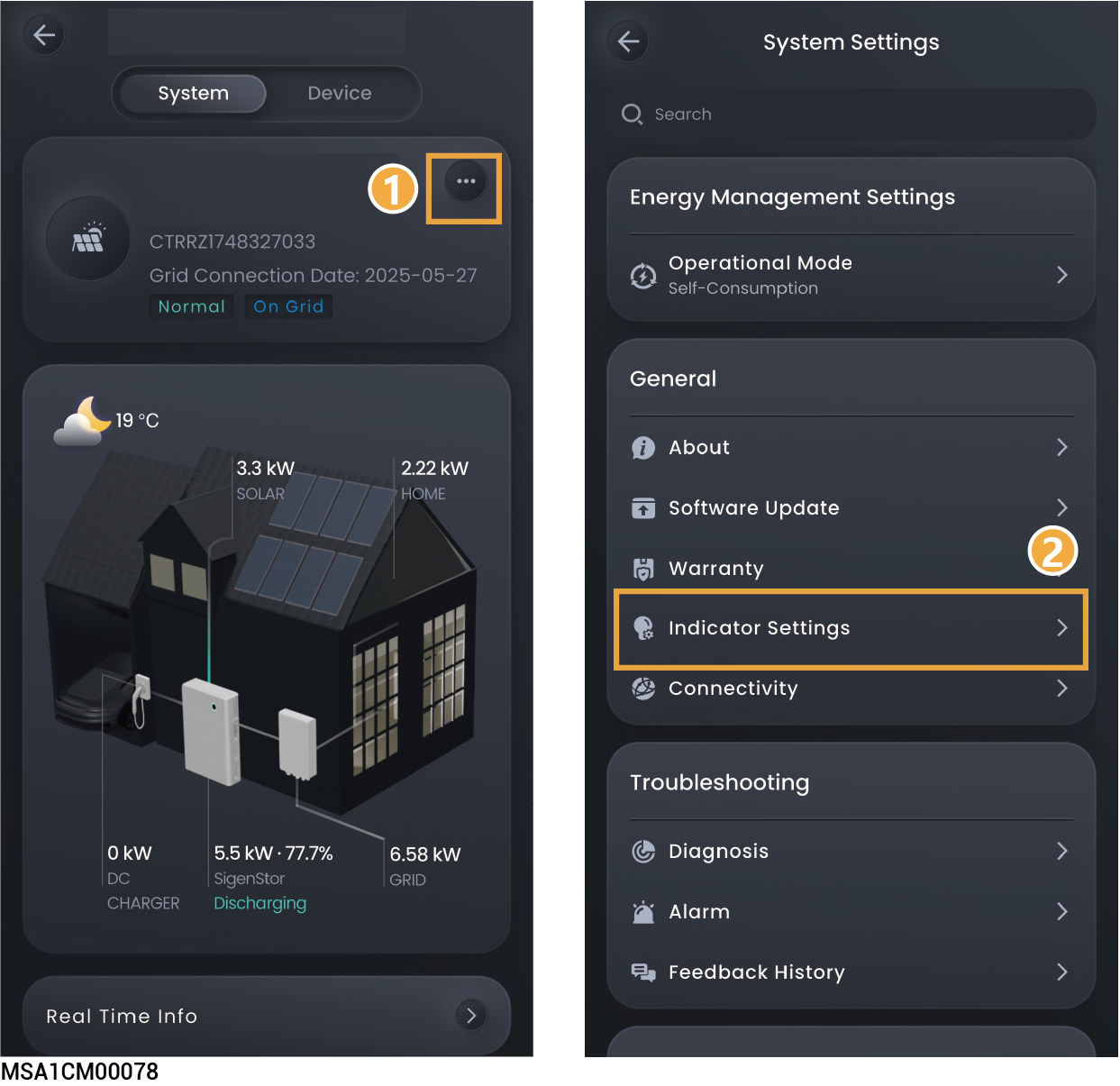Open the Feedback History entry

[x=851, y=972]
